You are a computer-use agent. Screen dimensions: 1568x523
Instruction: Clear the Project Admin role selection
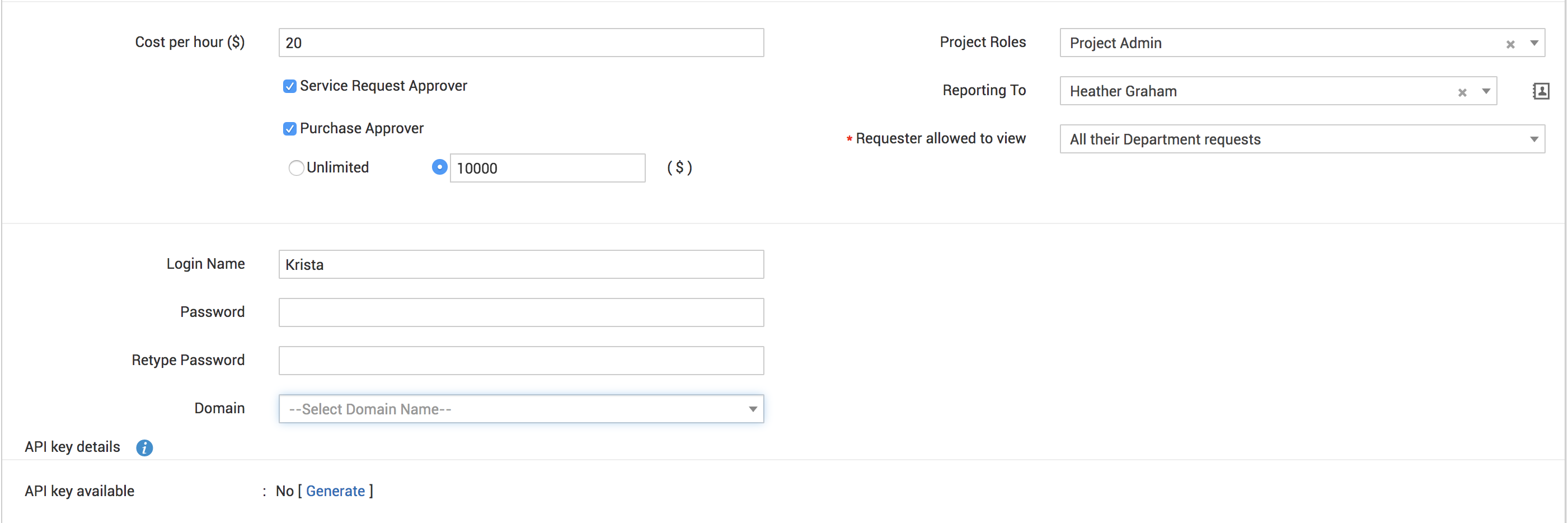coord(1510,44)
